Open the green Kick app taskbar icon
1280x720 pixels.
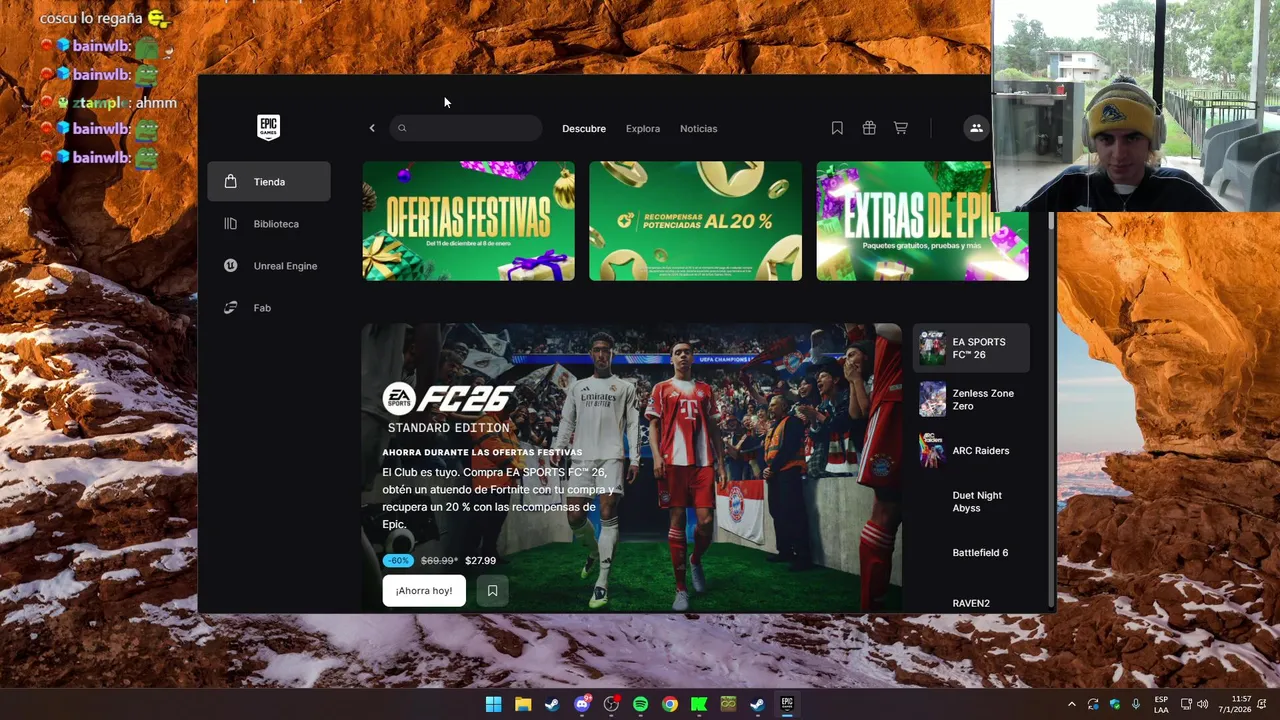point(699,704)
